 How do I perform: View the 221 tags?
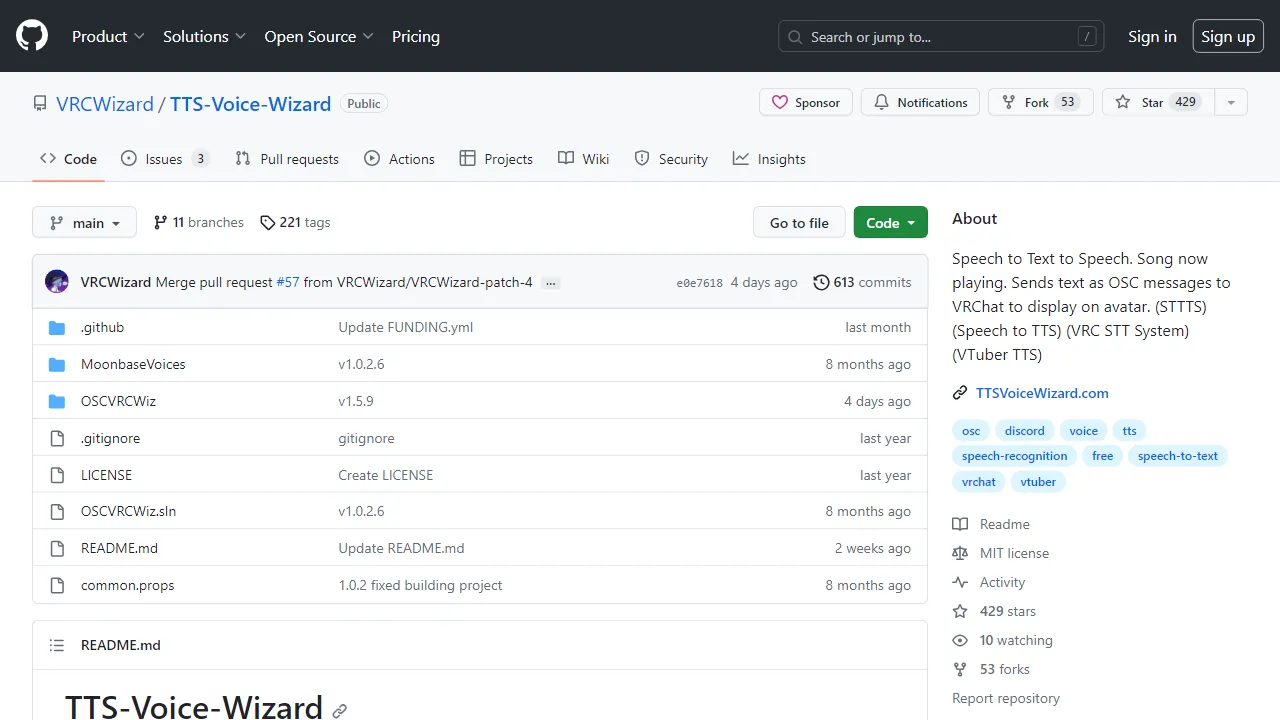(x=295, y=223)
